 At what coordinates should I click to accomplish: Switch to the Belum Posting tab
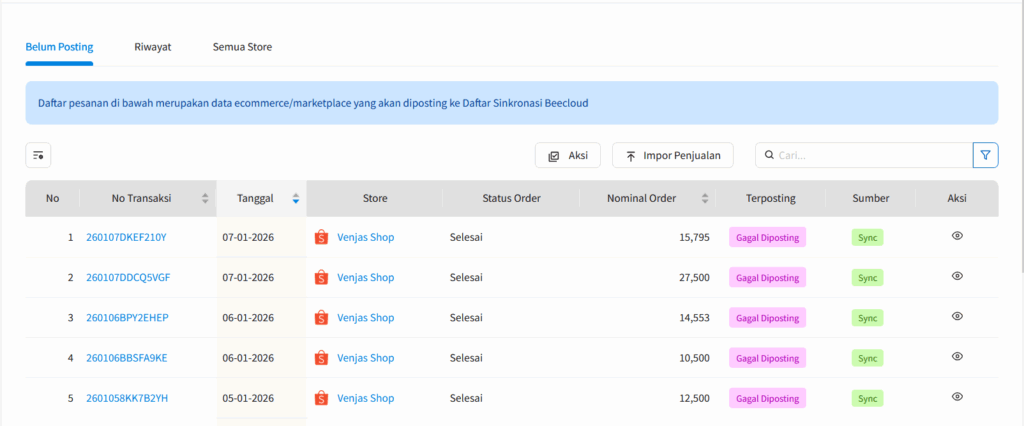(x=59, y=47)
